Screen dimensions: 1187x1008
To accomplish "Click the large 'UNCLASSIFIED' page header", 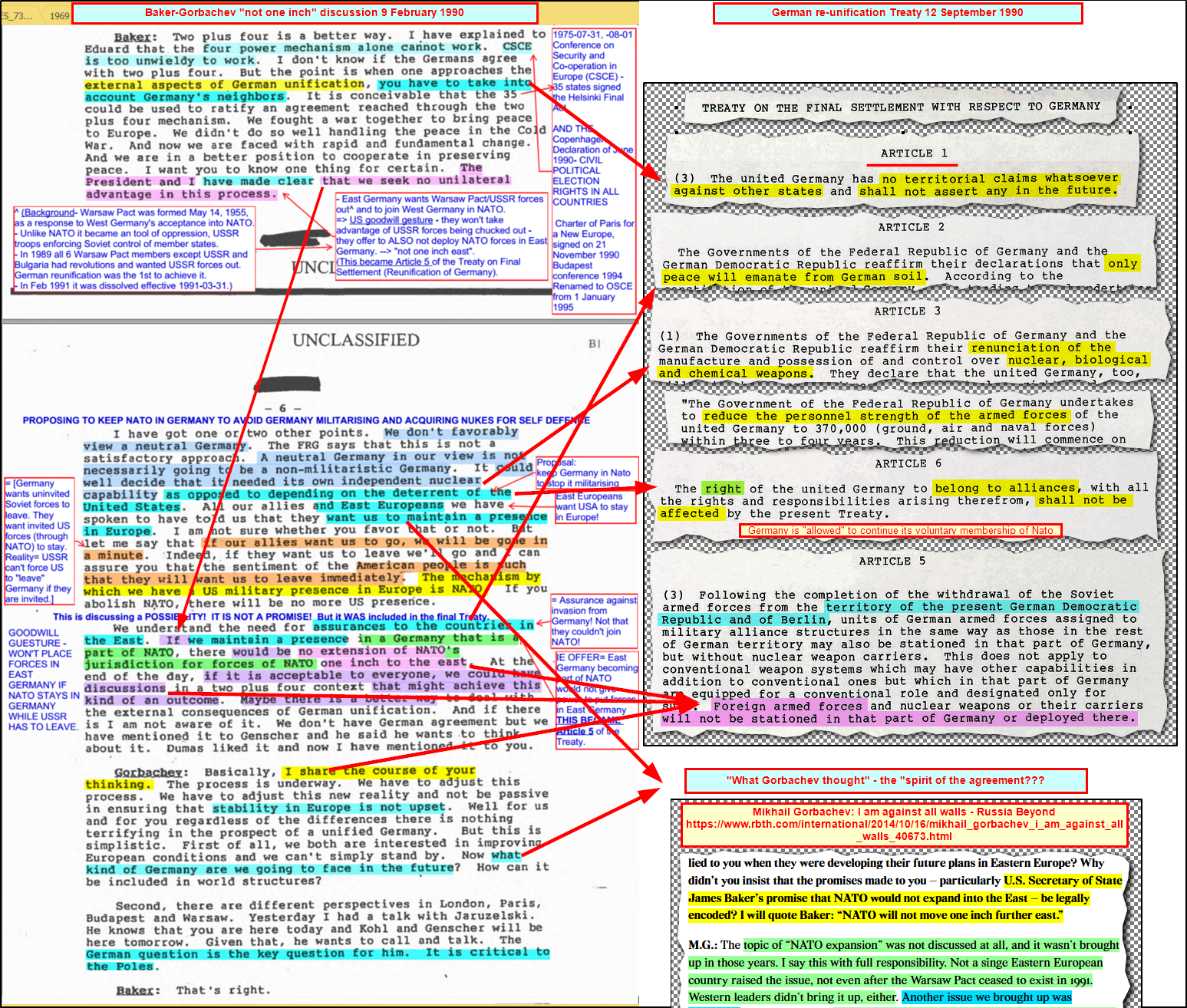I will coord(356,340).
